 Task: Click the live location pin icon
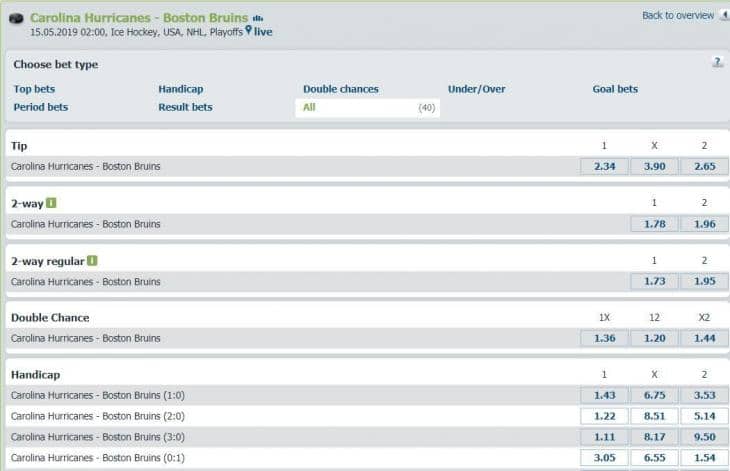(x=248, y=31)
